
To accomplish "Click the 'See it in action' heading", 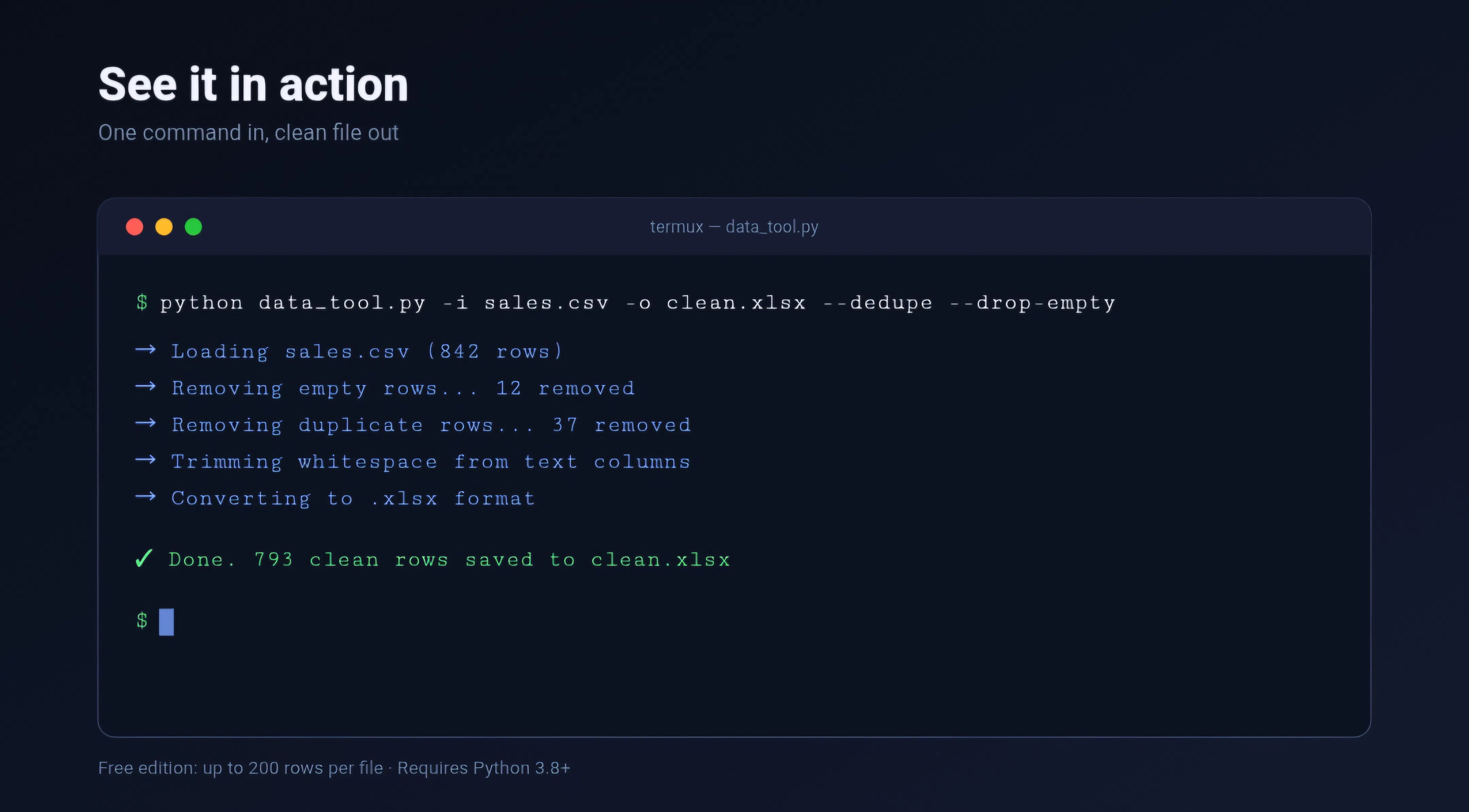I will coord(254,84).
